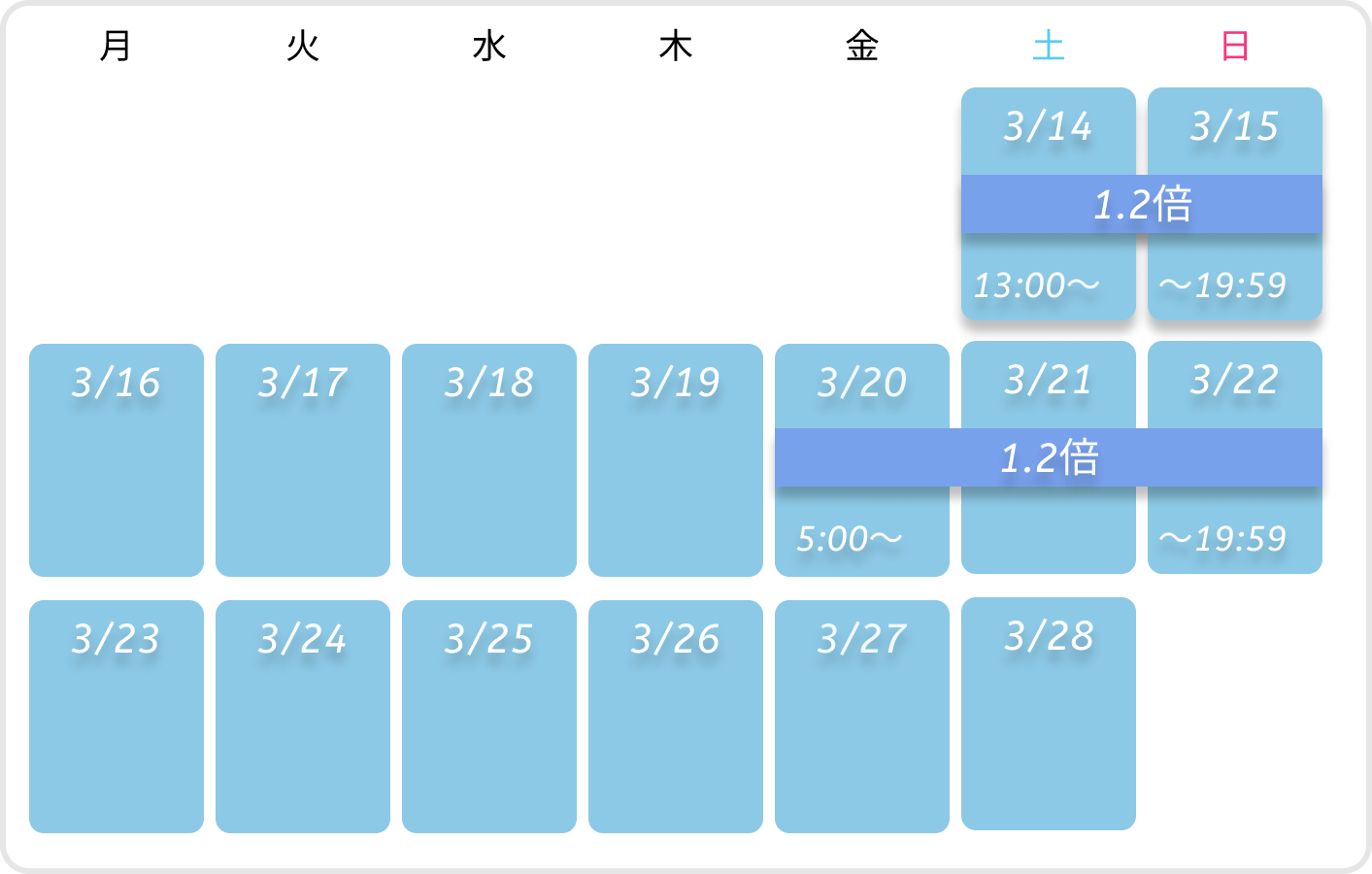Viewport: 1372px width, 874px height.
Task: Choose the 3/18 date tile
Action: pyautogui.click(x=489, y=459)
